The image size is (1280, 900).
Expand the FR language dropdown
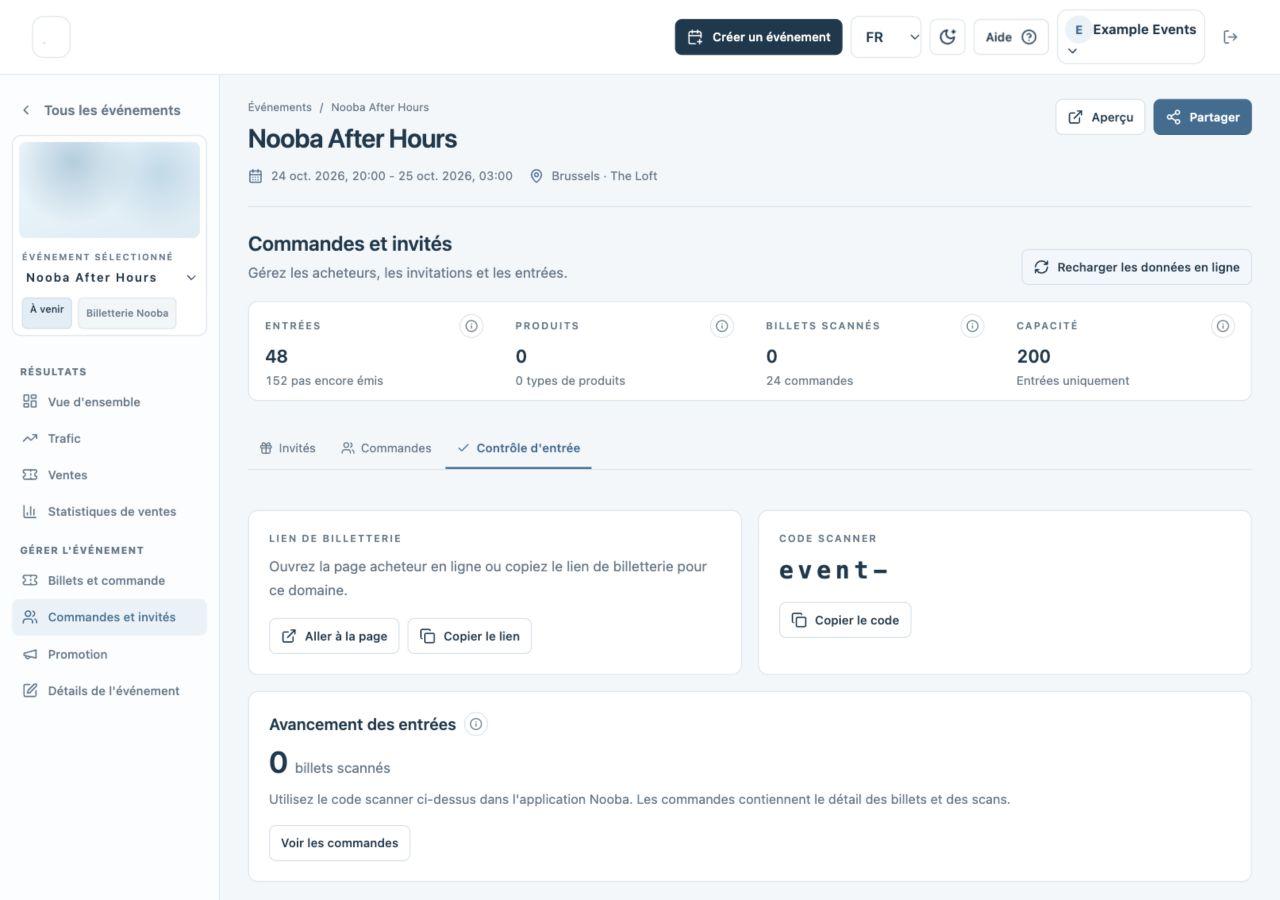pos(886,37)
